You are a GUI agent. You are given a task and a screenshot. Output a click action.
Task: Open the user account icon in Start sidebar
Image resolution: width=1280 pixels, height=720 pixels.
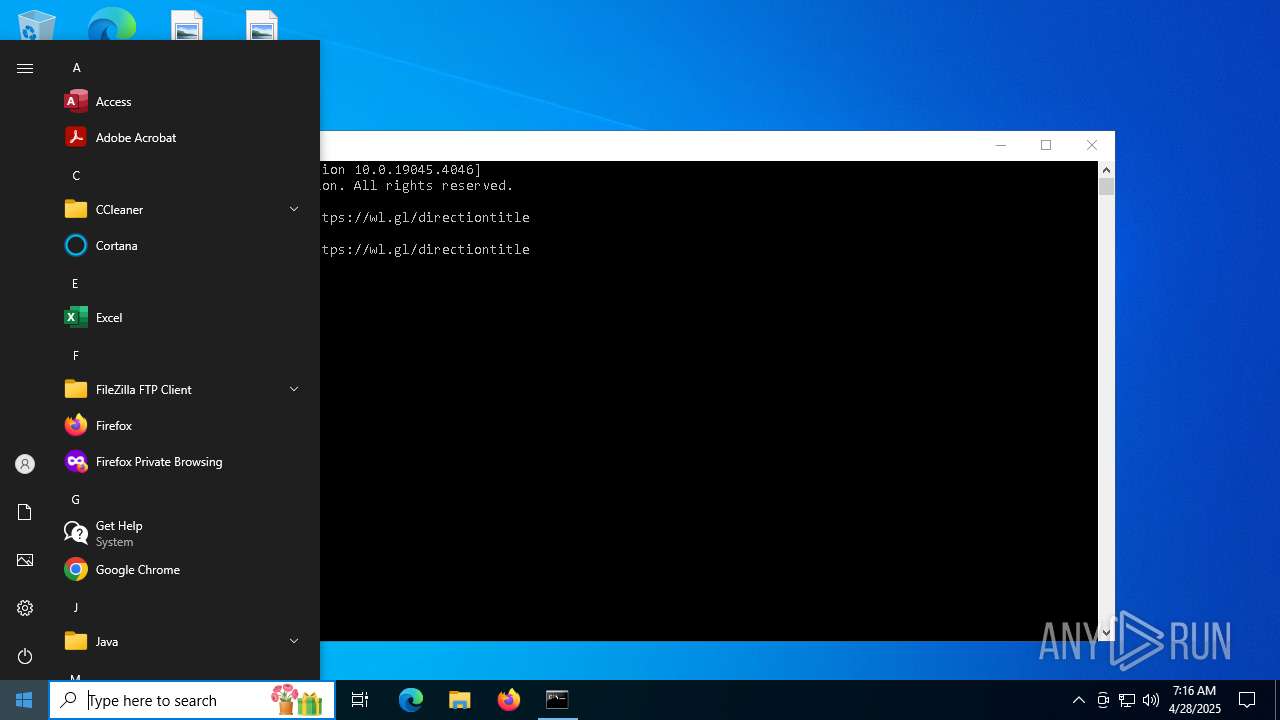pos(25,464)
